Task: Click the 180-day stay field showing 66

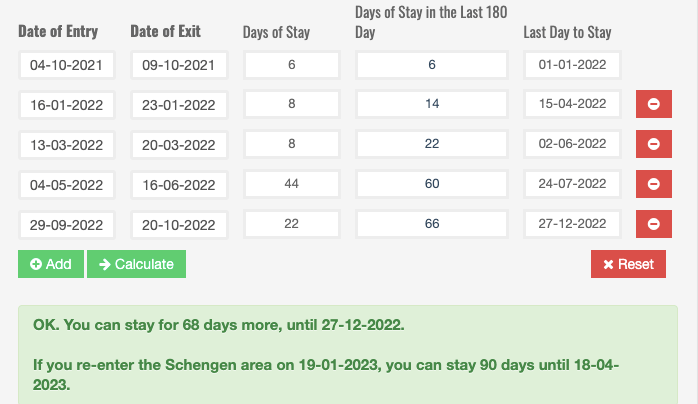Action: 432,224
